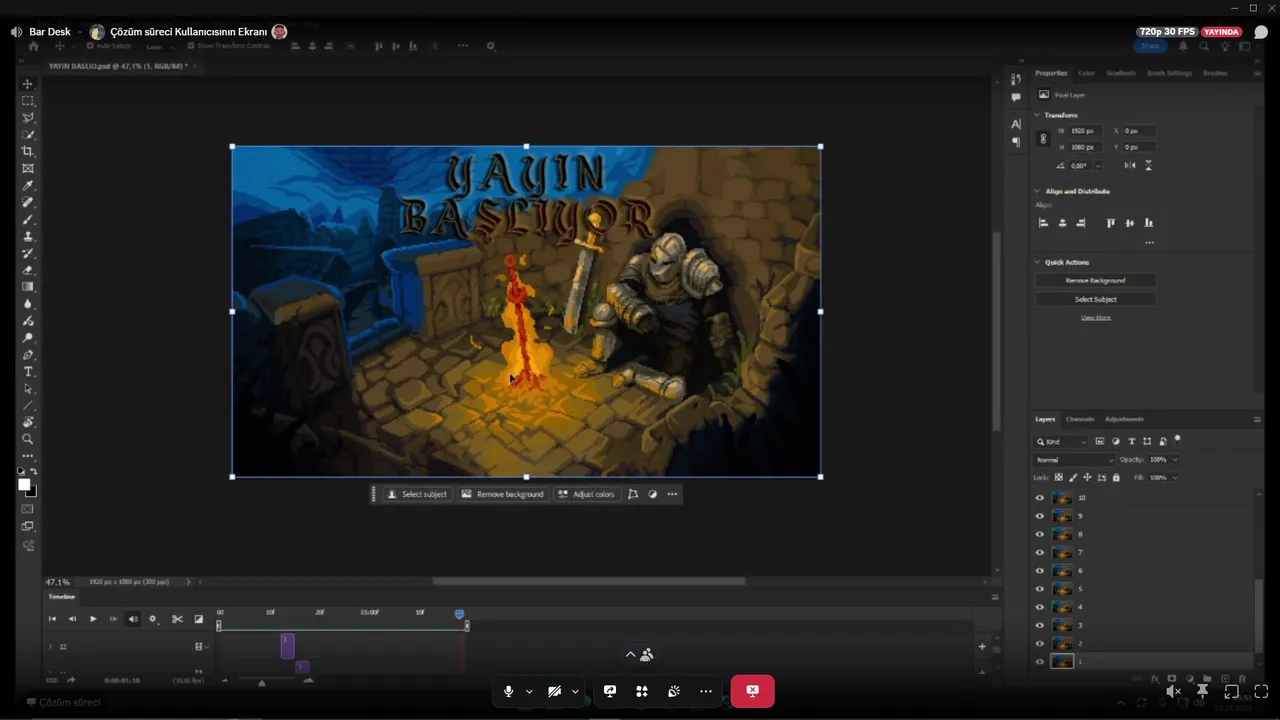The width and height of the screenshot is (1280, 720).
Task: Select the Crop tool
Action: (x=28, y=152)
